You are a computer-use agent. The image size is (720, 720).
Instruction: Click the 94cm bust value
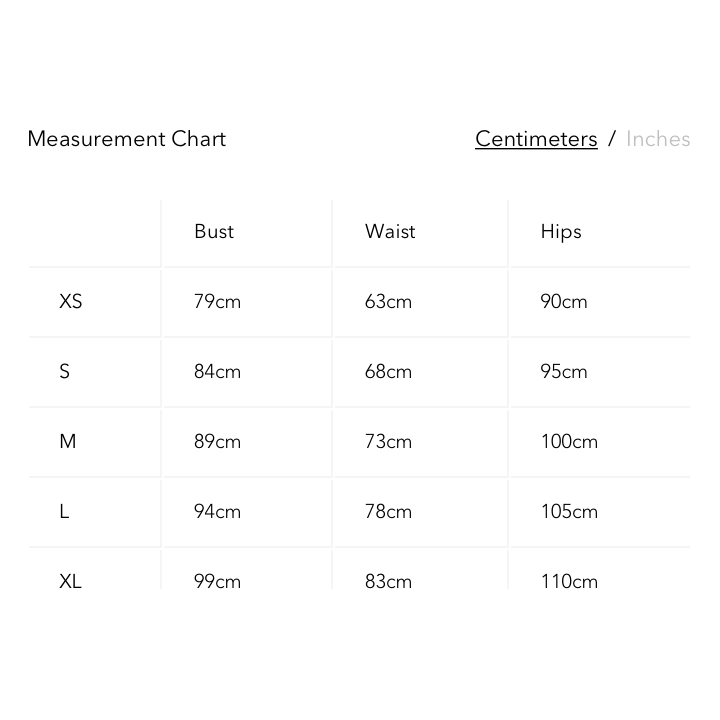coord(217,511)
